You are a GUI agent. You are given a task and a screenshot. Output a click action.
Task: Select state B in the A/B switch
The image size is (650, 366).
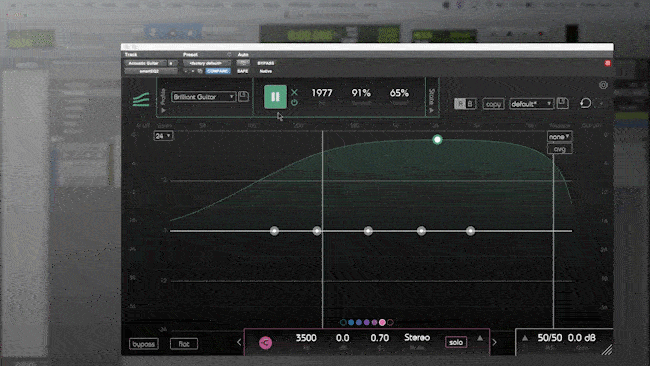coord(470,104)
